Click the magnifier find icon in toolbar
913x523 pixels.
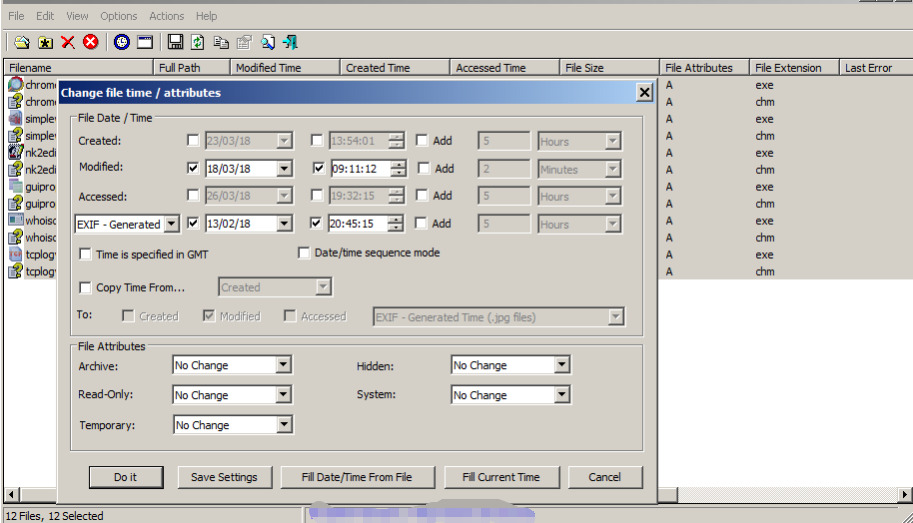point(268,42)
